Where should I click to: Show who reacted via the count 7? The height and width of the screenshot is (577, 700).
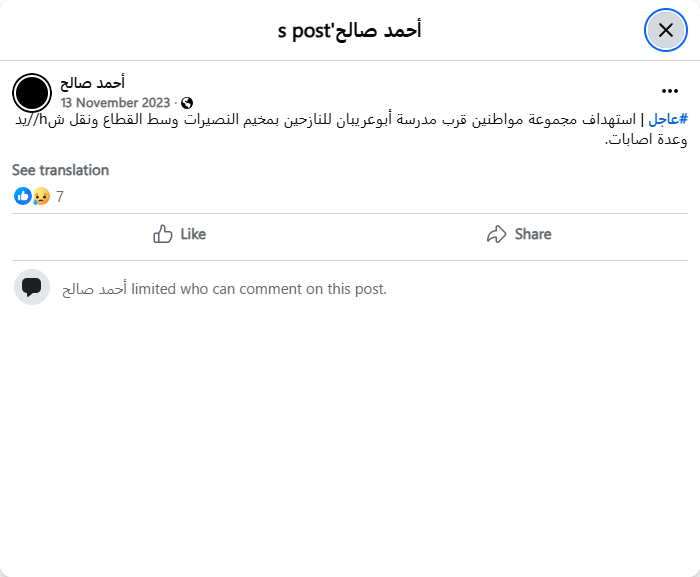(x=60, y=197)
